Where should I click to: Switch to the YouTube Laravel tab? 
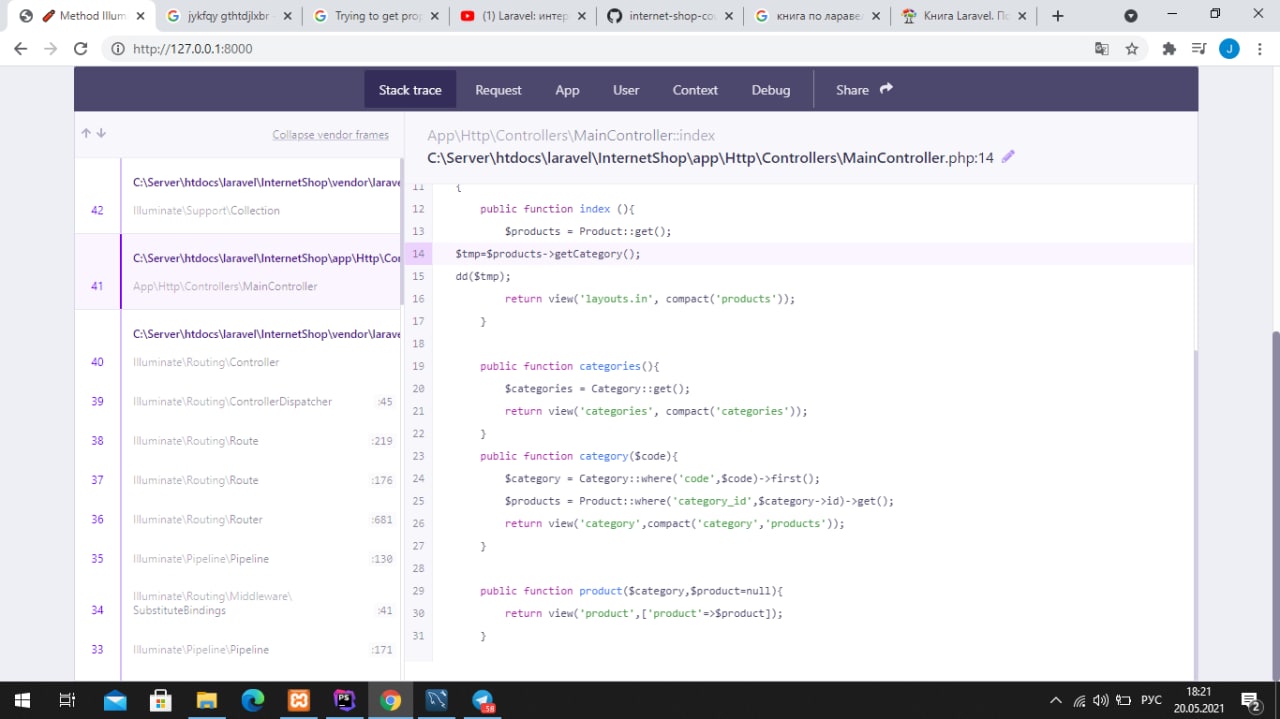point(523,16)
